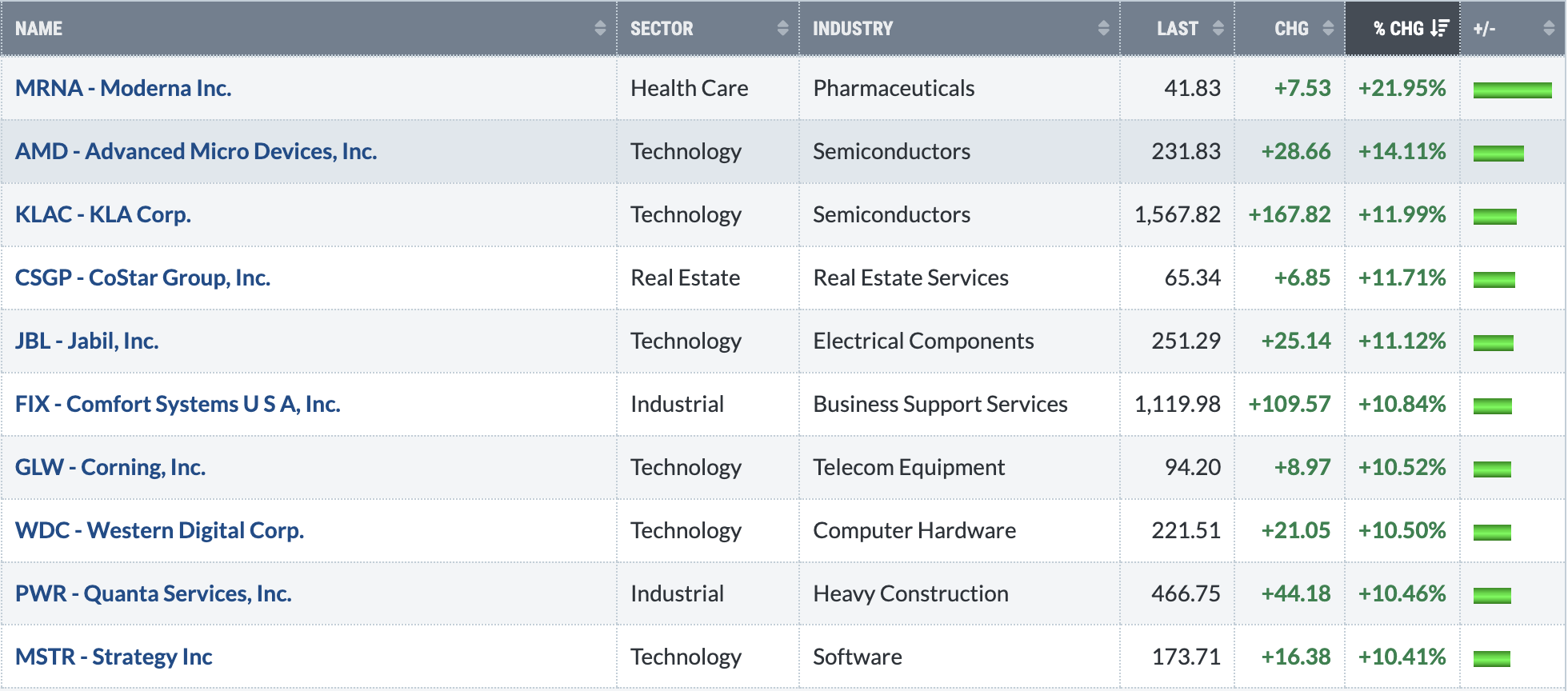The image size is (1568, 691).
Task: Click the green change bar for Moderna
Action: pyautogui.click(x=1512, y=90)
